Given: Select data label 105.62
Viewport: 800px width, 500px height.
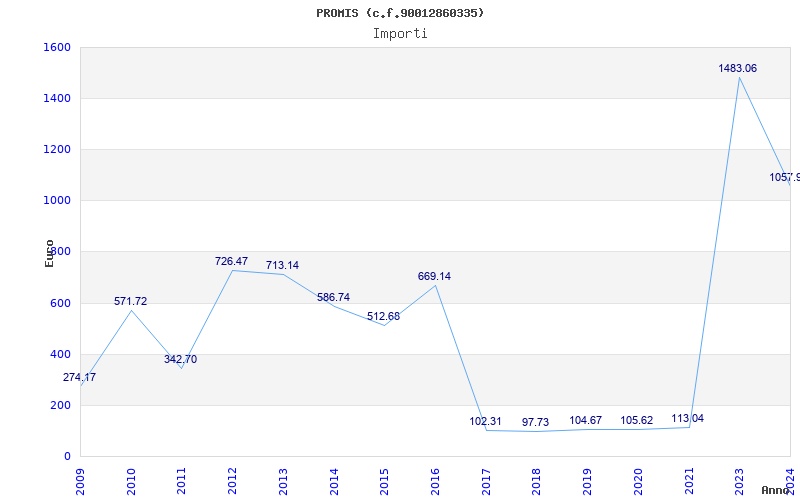Looking at the screenshot, I should point(636,420).
